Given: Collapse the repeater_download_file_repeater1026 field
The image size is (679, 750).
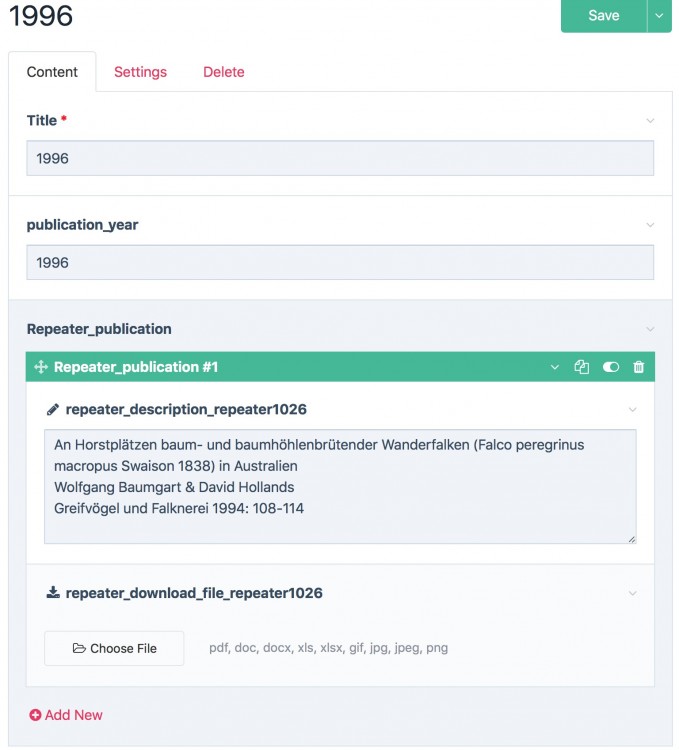Looking at the screenshot, I should point(632,593).
